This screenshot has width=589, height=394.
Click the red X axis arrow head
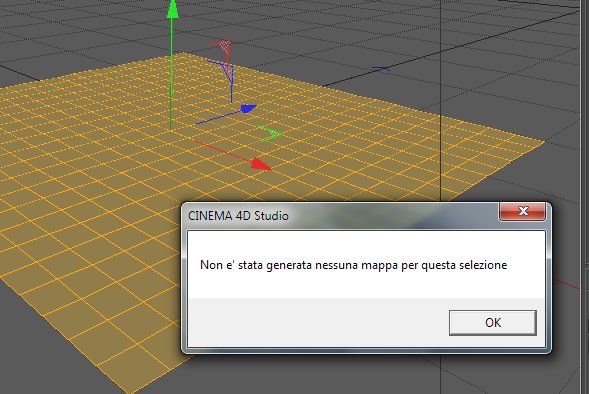(260, 164)
